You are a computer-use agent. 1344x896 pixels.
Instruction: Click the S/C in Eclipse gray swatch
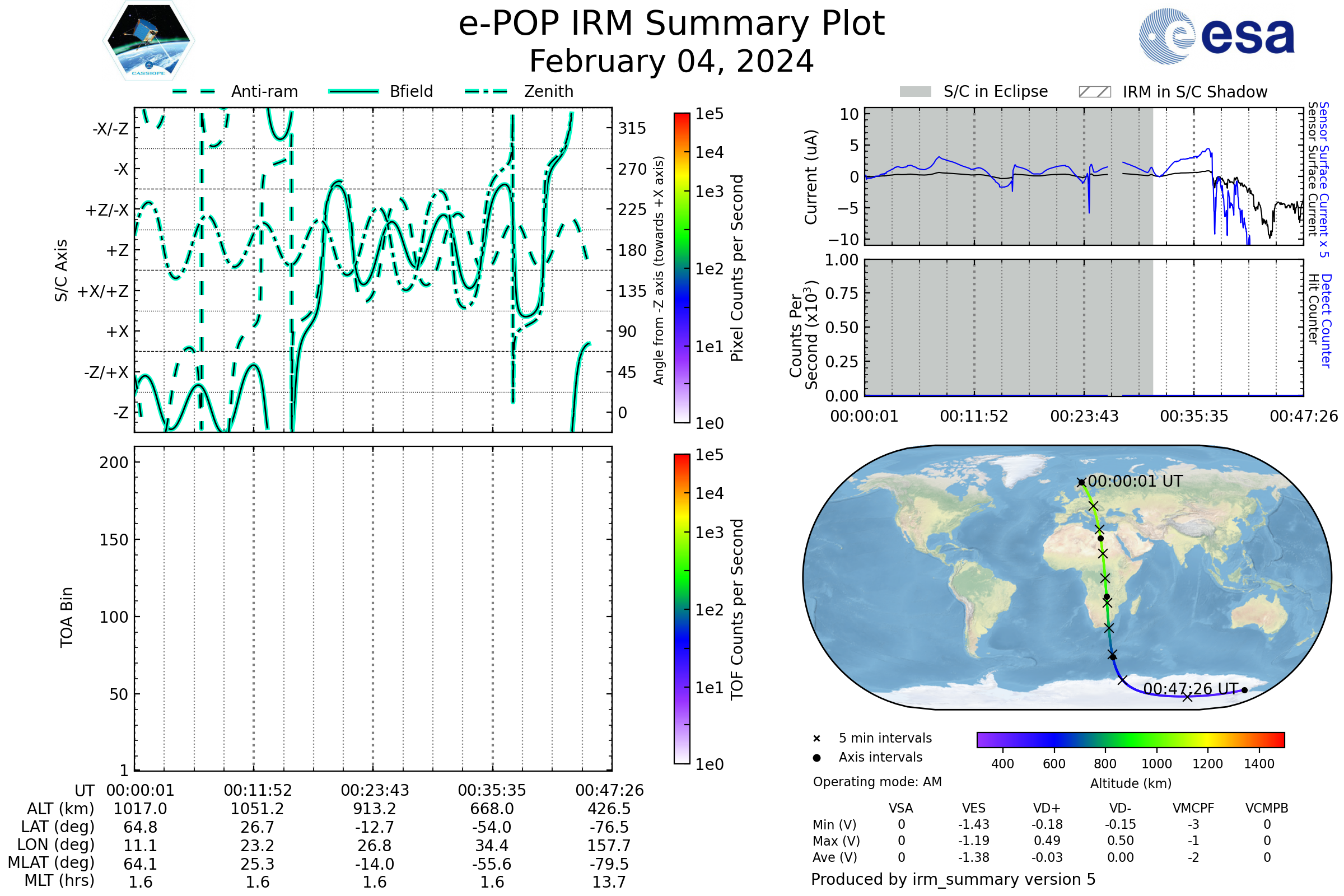click(x=915, y=92)
